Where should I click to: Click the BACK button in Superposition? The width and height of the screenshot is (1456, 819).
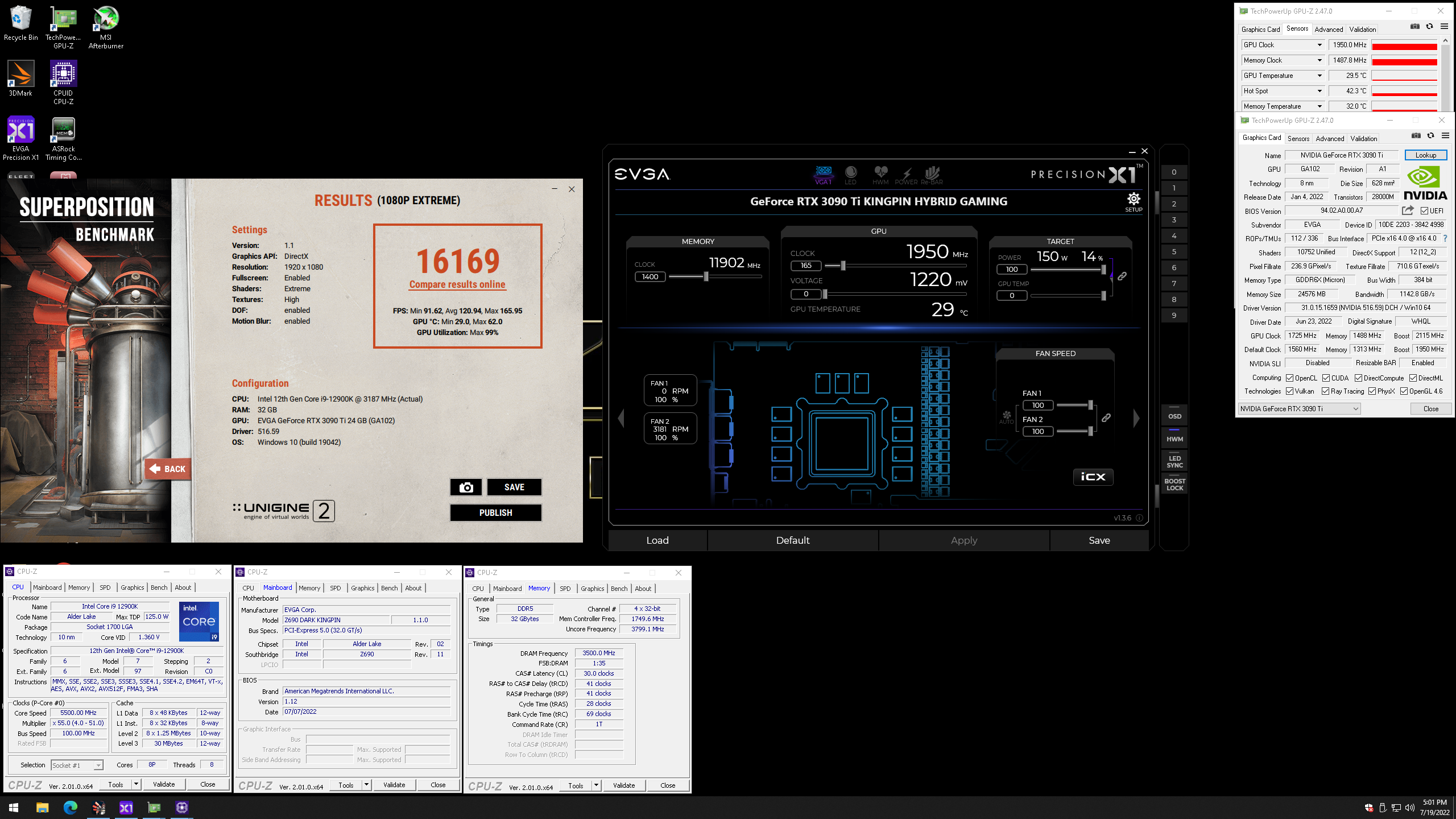[168, 469]
